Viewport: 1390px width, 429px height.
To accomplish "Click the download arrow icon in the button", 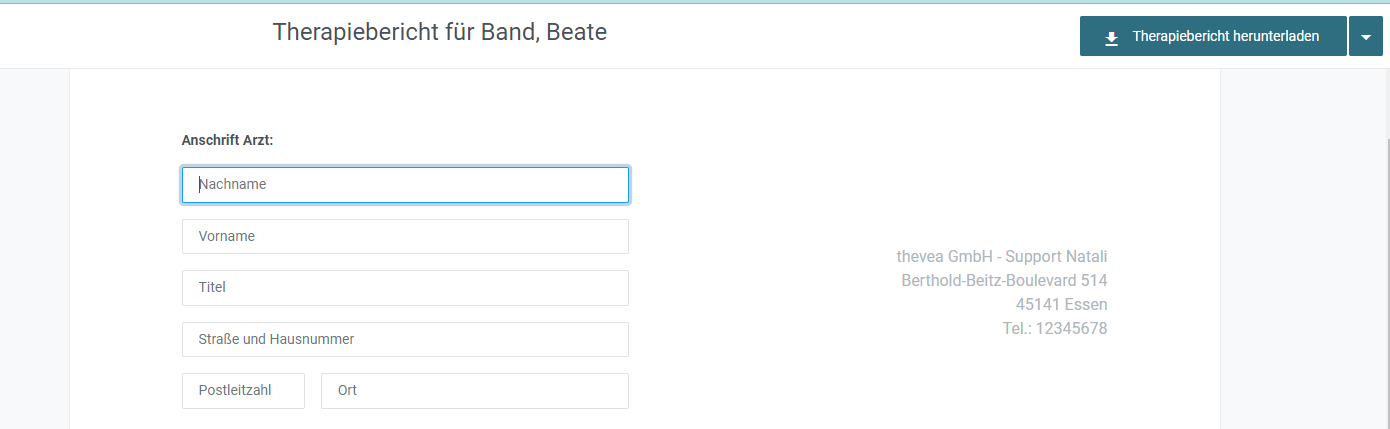I will tap(1111, 37).
